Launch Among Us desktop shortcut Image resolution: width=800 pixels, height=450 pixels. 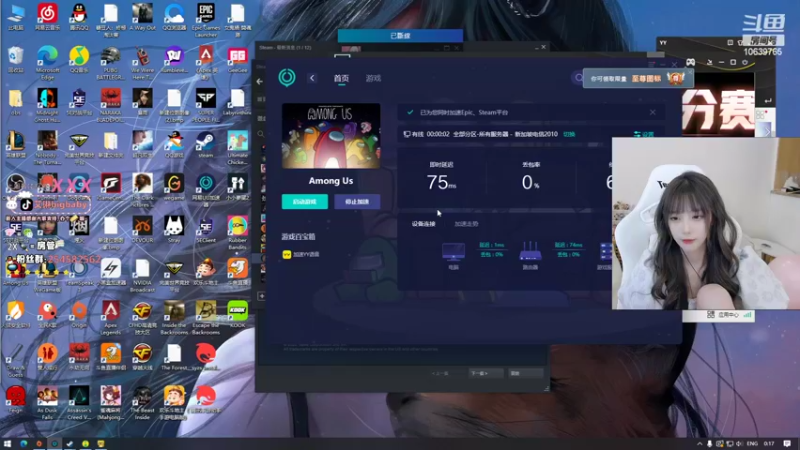point(16,271)
